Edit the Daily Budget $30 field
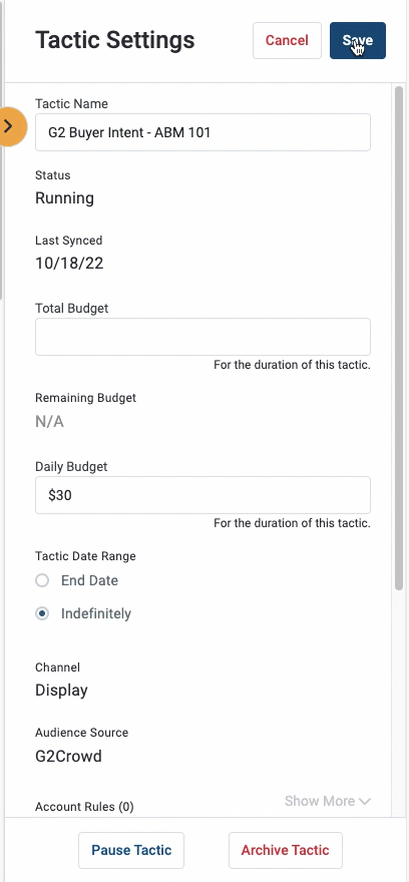The width and height of the screenshot is (409, 882). click(x=203, y=495)
